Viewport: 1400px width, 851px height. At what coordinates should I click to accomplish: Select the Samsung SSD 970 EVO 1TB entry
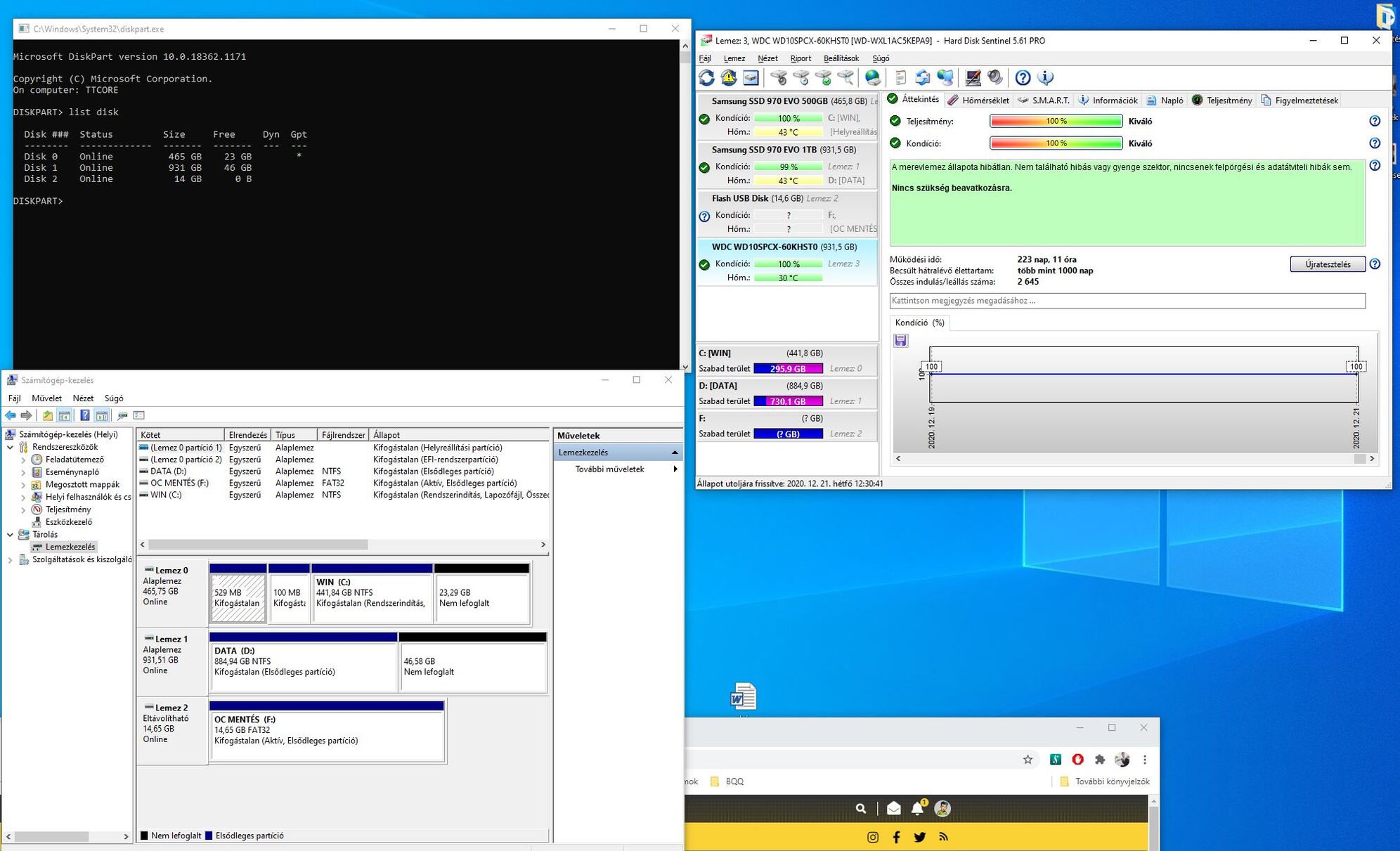(787, 166)
